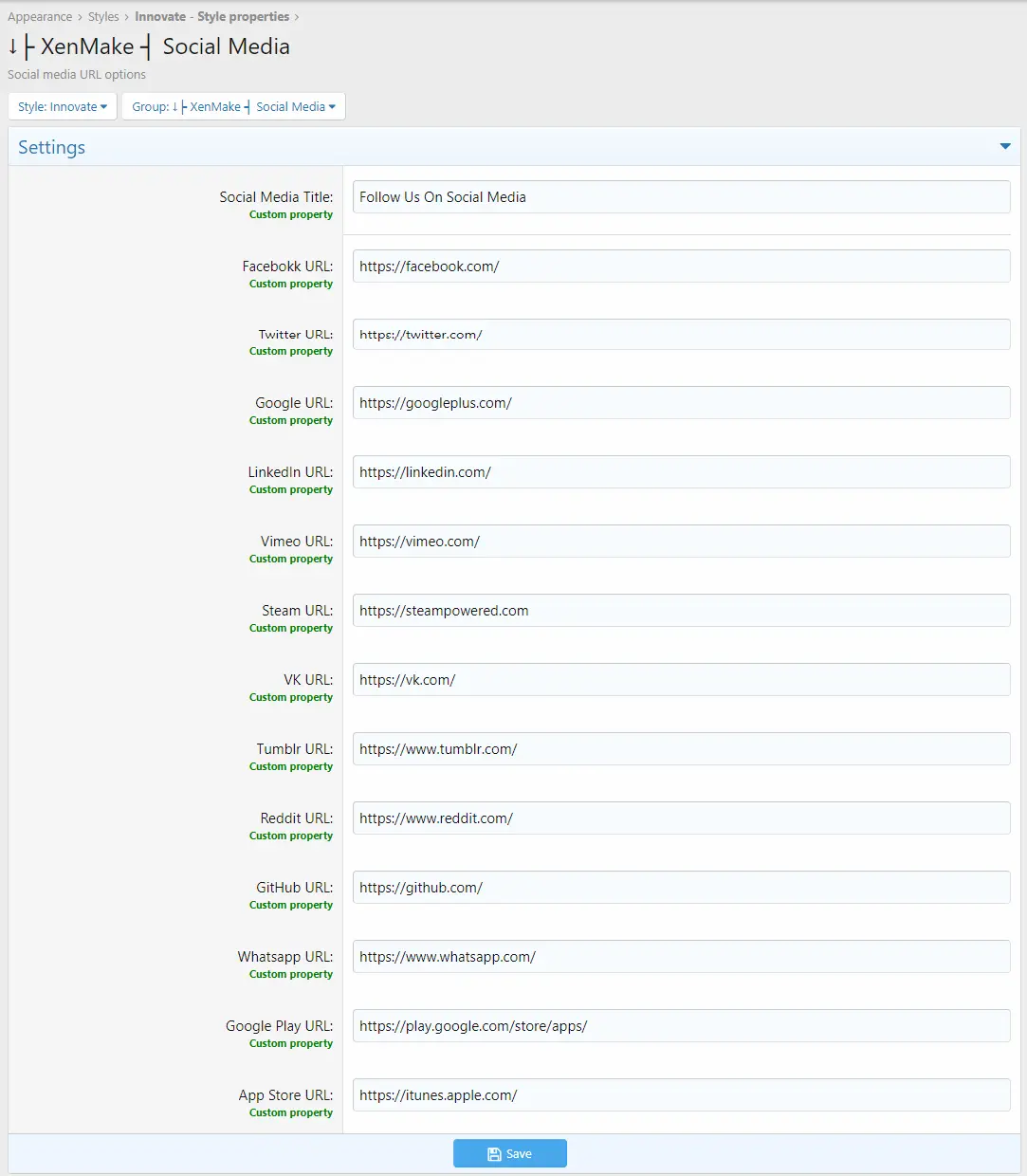Click the Vimeo URL input field

coord(681,542)
